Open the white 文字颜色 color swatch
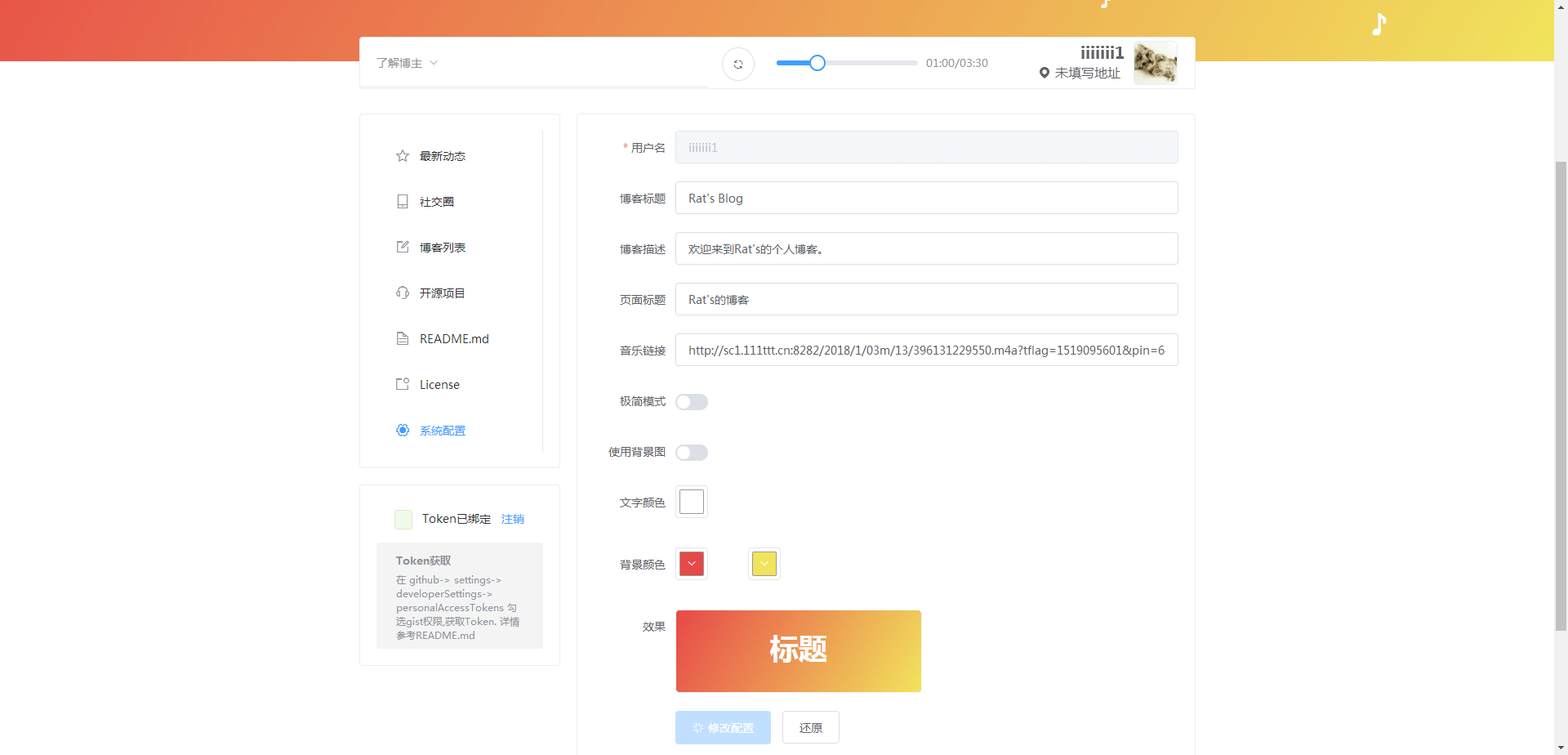This screenshot has height=755, width=1568. 692,502
